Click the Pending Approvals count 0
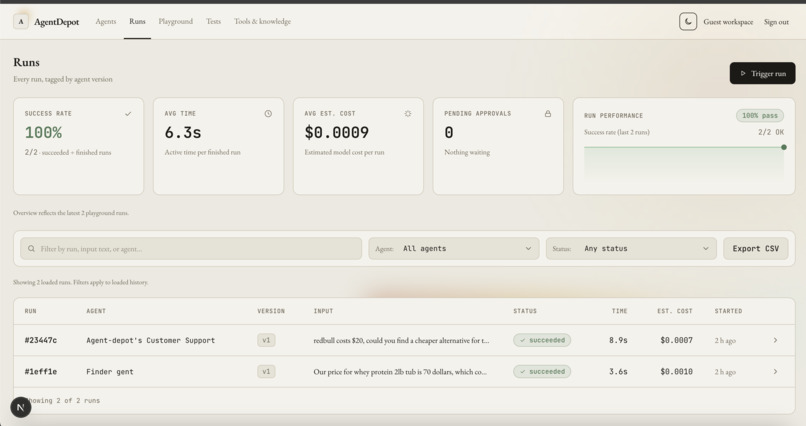Viewport: 806px width, 426px height. tap(449, 133)
